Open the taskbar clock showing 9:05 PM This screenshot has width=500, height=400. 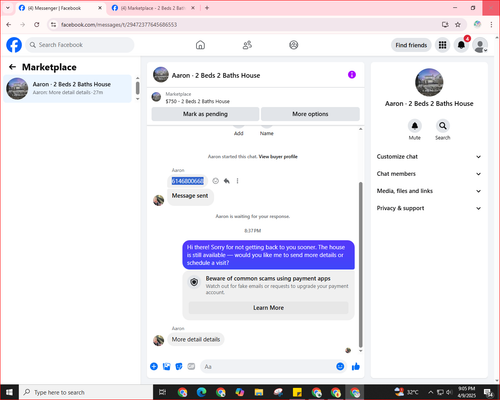(x=467, y=392)
